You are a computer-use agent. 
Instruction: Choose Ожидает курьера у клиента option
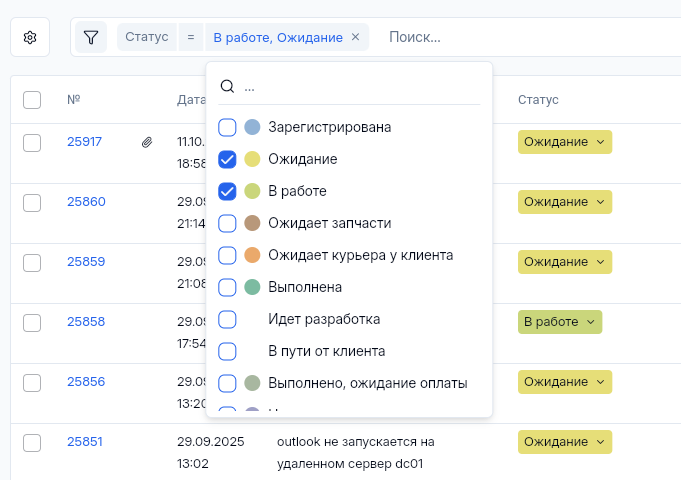click(360, 255)
